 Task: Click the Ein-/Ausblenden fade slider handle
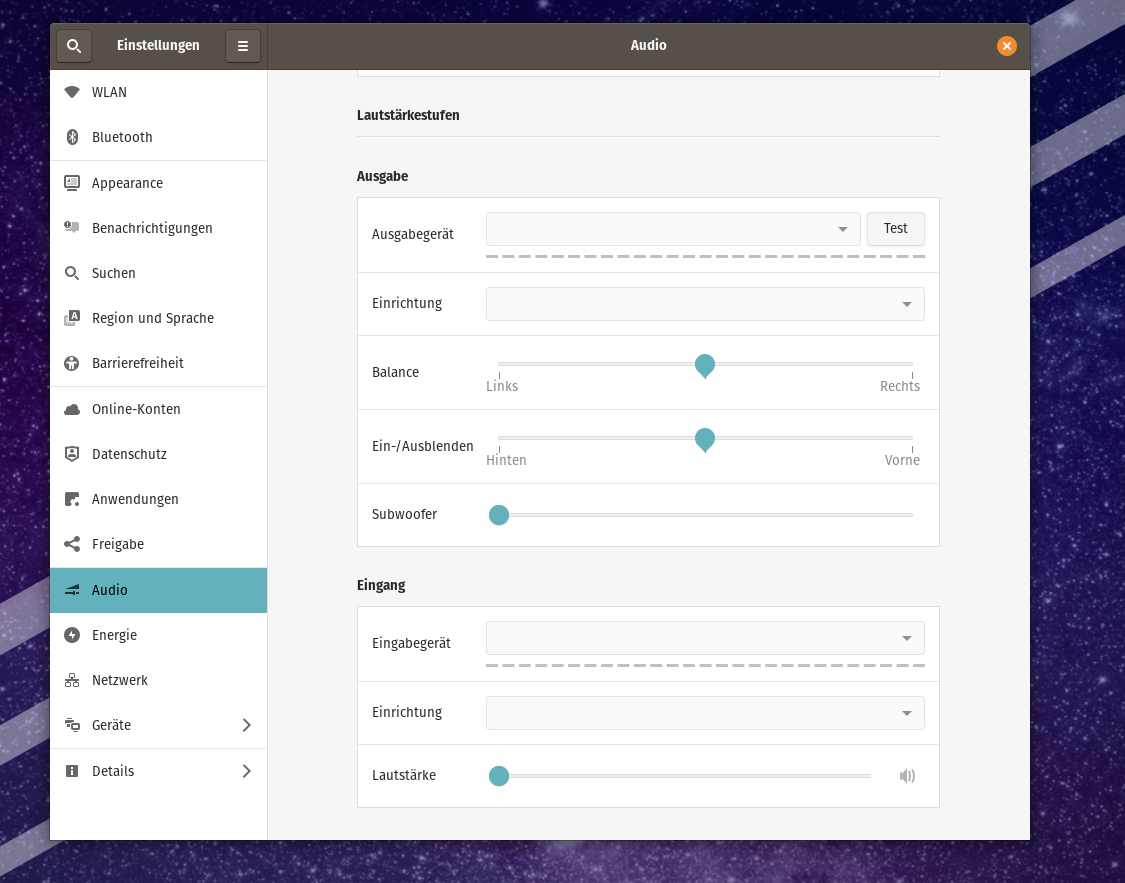705,440
